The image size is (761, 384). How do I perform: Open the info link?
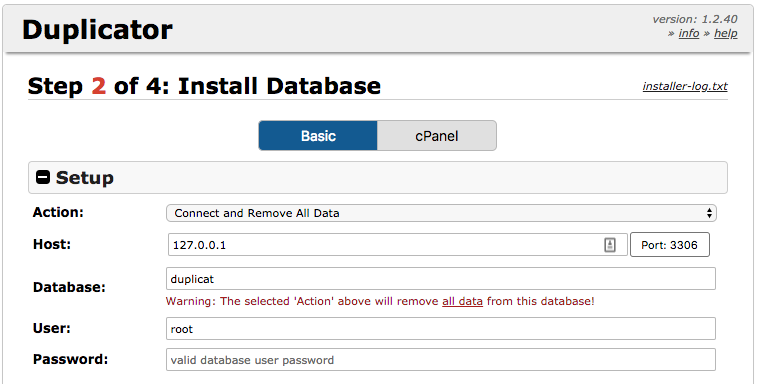[689, 33]
